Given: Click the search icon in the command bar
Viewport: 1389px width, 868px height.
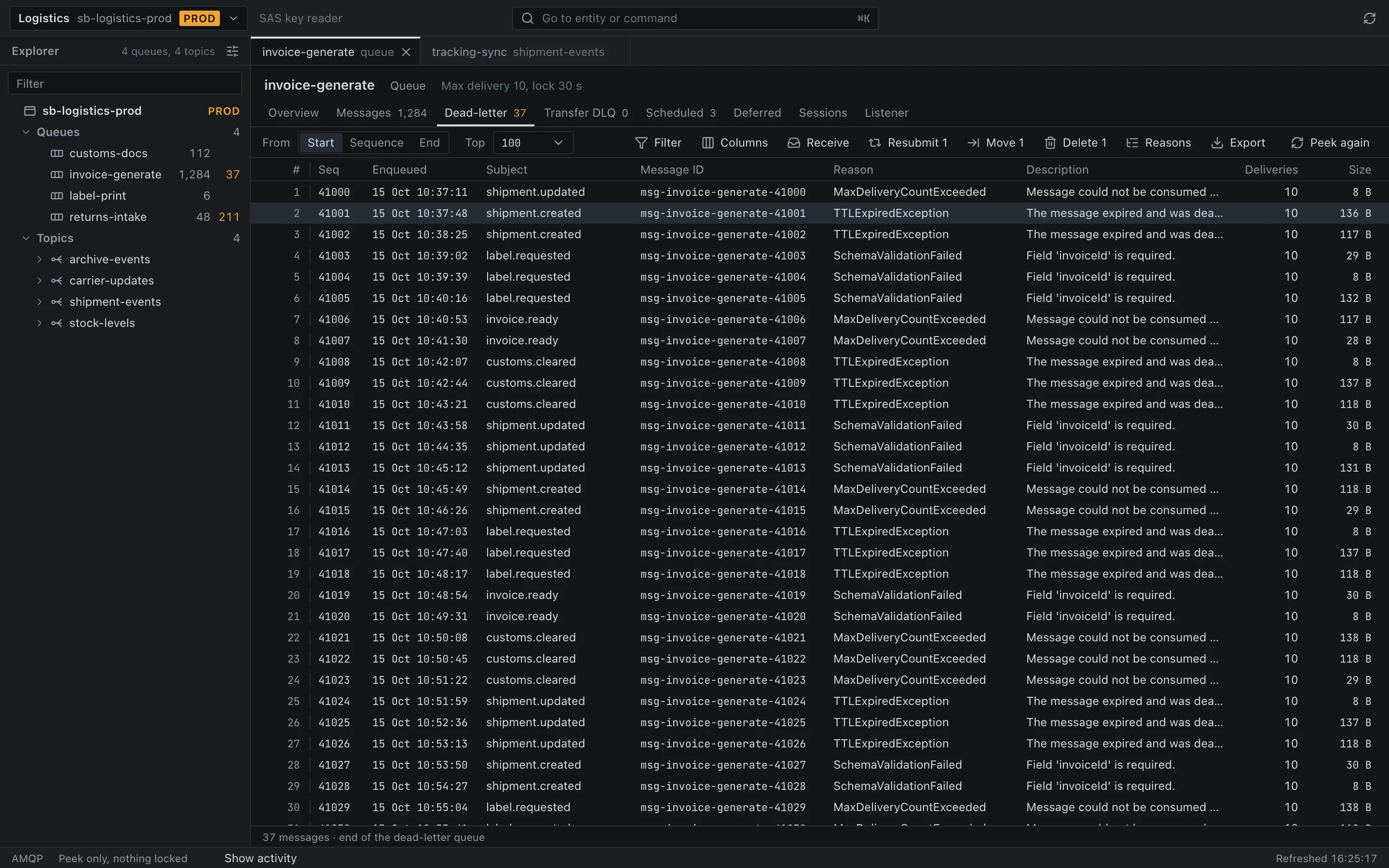Looking at the screenshot, I should 527,18.
